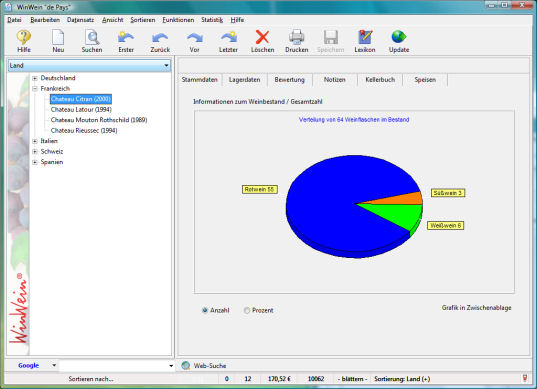Expand the Deutschland tree node
537x389 pixels.
[x=35, y=78]
